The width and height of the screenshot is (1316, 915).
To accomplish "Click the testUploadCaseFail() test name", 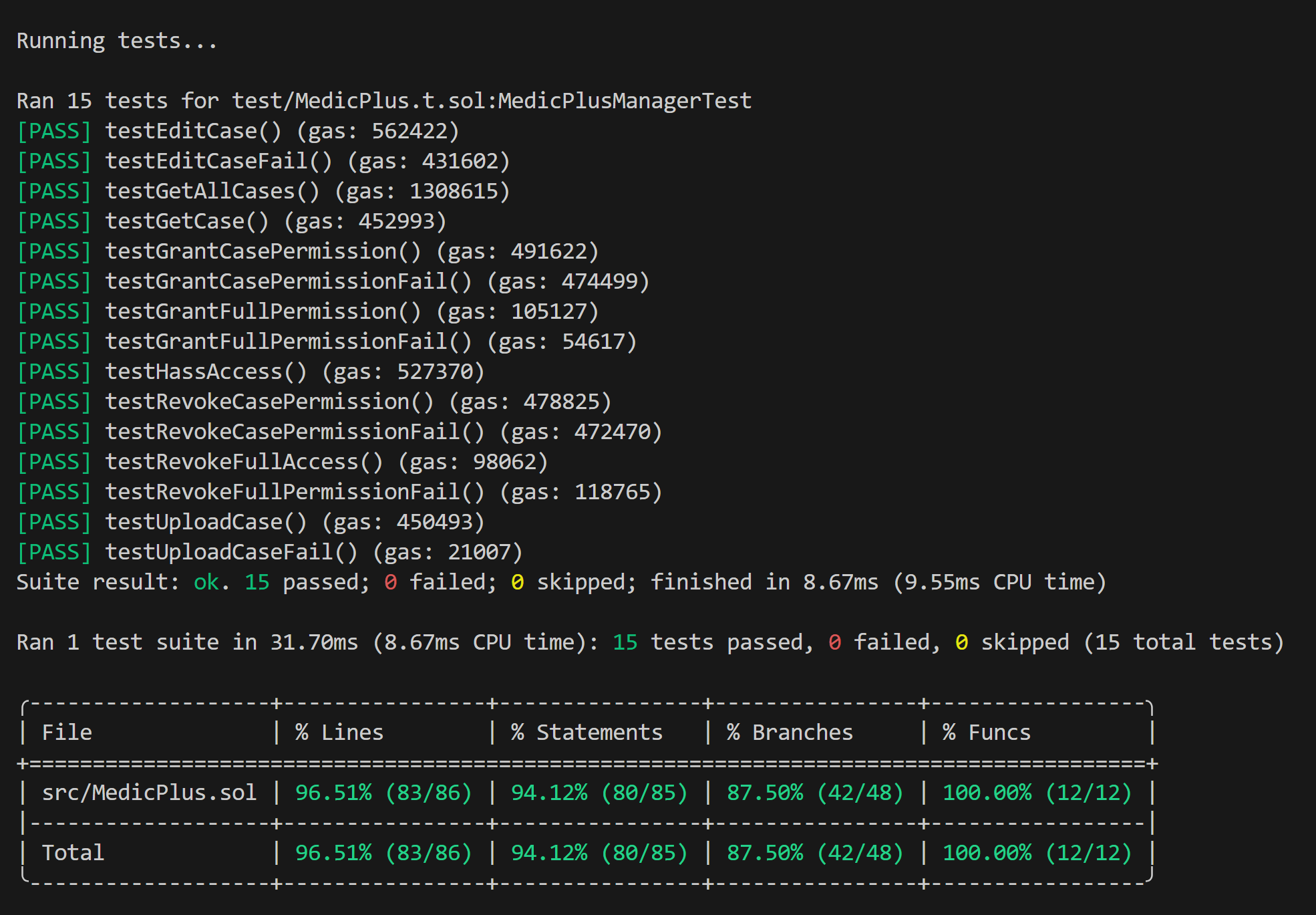I will (x=231, y=552).
